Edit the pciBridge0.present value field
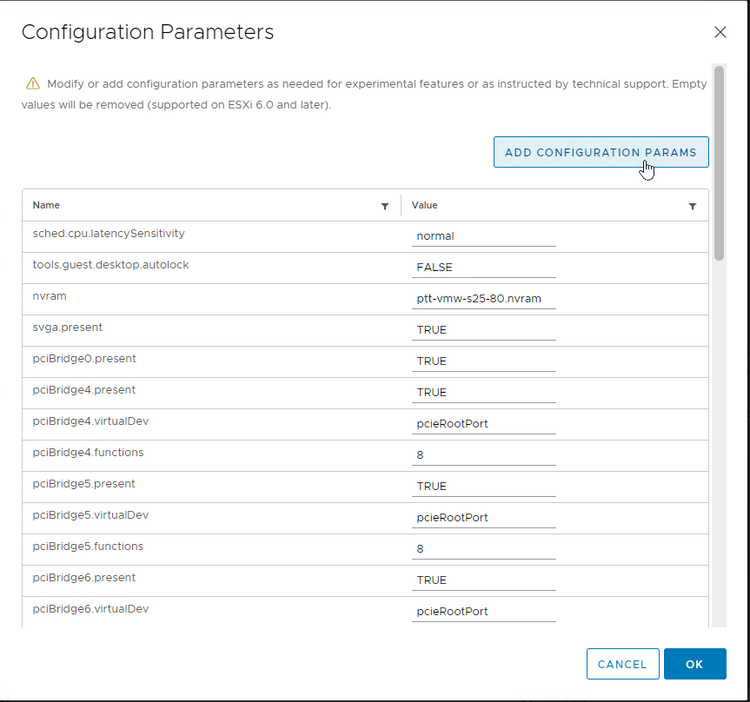The image size is (750, 702). (484, 361)
